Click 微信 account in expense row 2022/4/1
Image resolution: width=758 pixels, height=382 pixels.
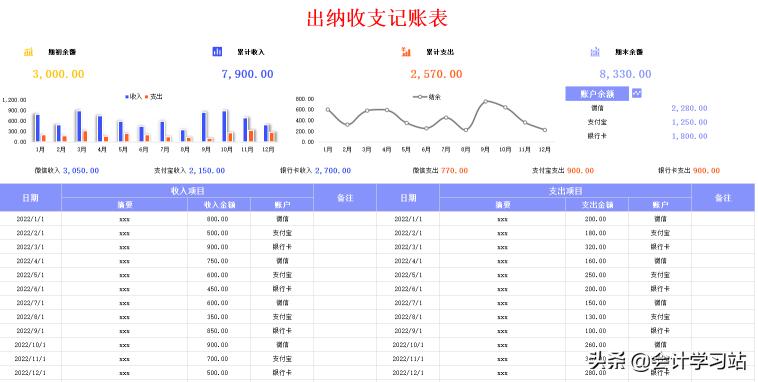pyautogui.click(x=660, y=261)
